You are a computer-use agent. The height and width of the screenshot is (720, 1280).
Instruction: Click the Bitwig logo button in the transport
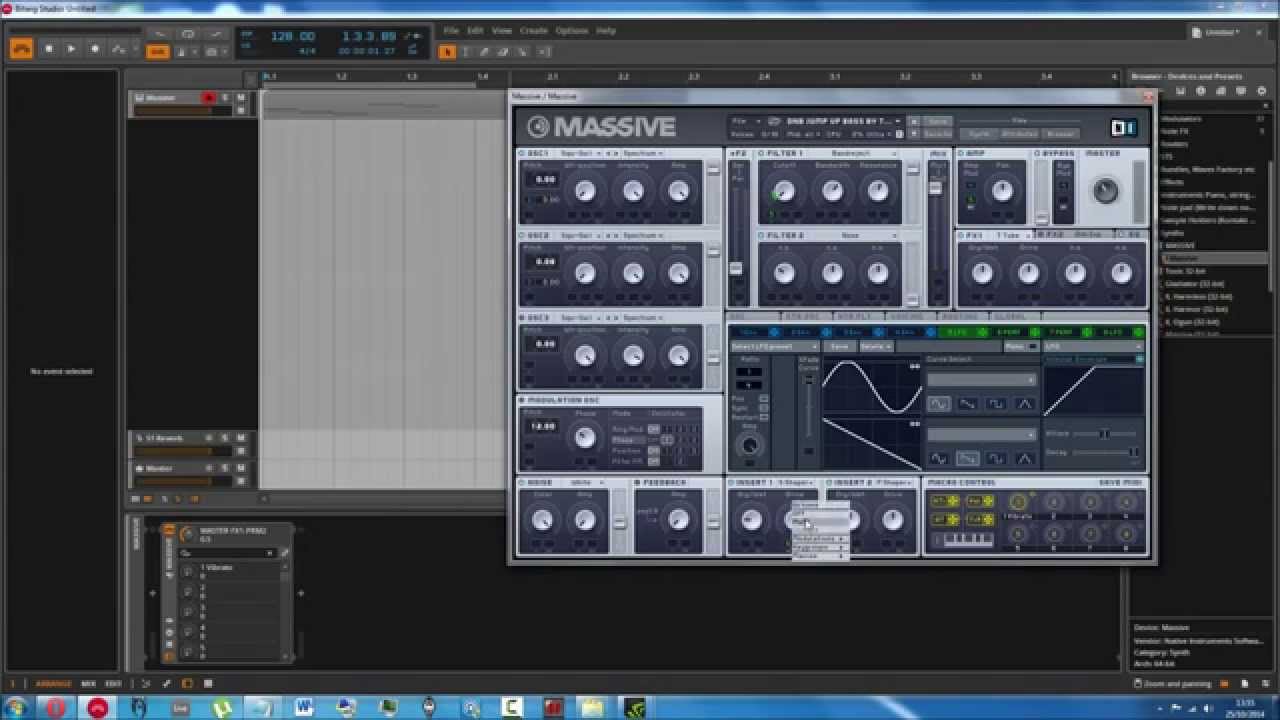[x=21, y=48]
